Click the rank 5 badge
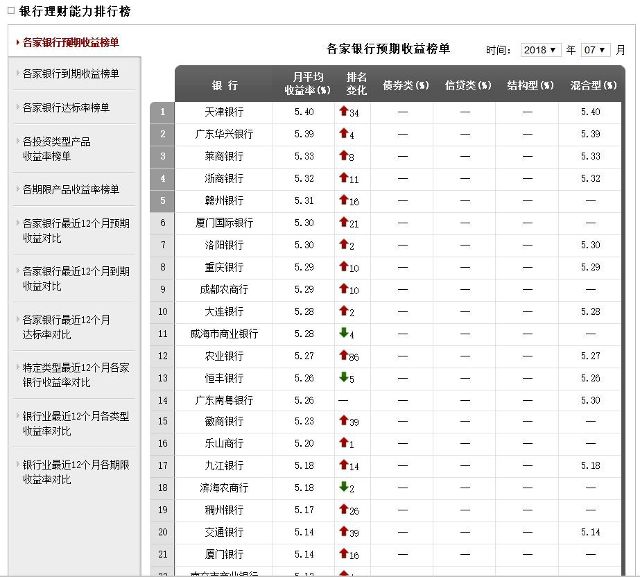Image resolution: width=640 pixels, height=577 pixels. point(162,201)
